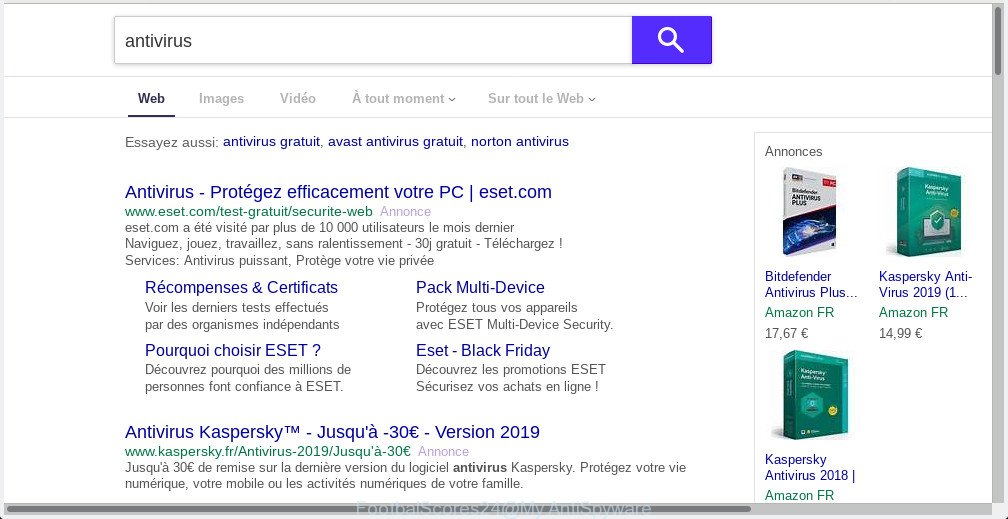Click the "Annonce" label next to the kaspersky URL
The height and width of the screenshot is (519, 1008).
443,451
